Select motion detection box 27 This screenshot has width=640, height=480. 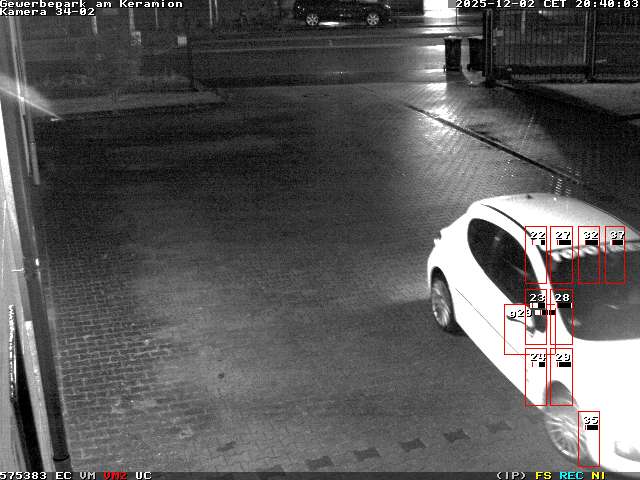pos(561,255)
